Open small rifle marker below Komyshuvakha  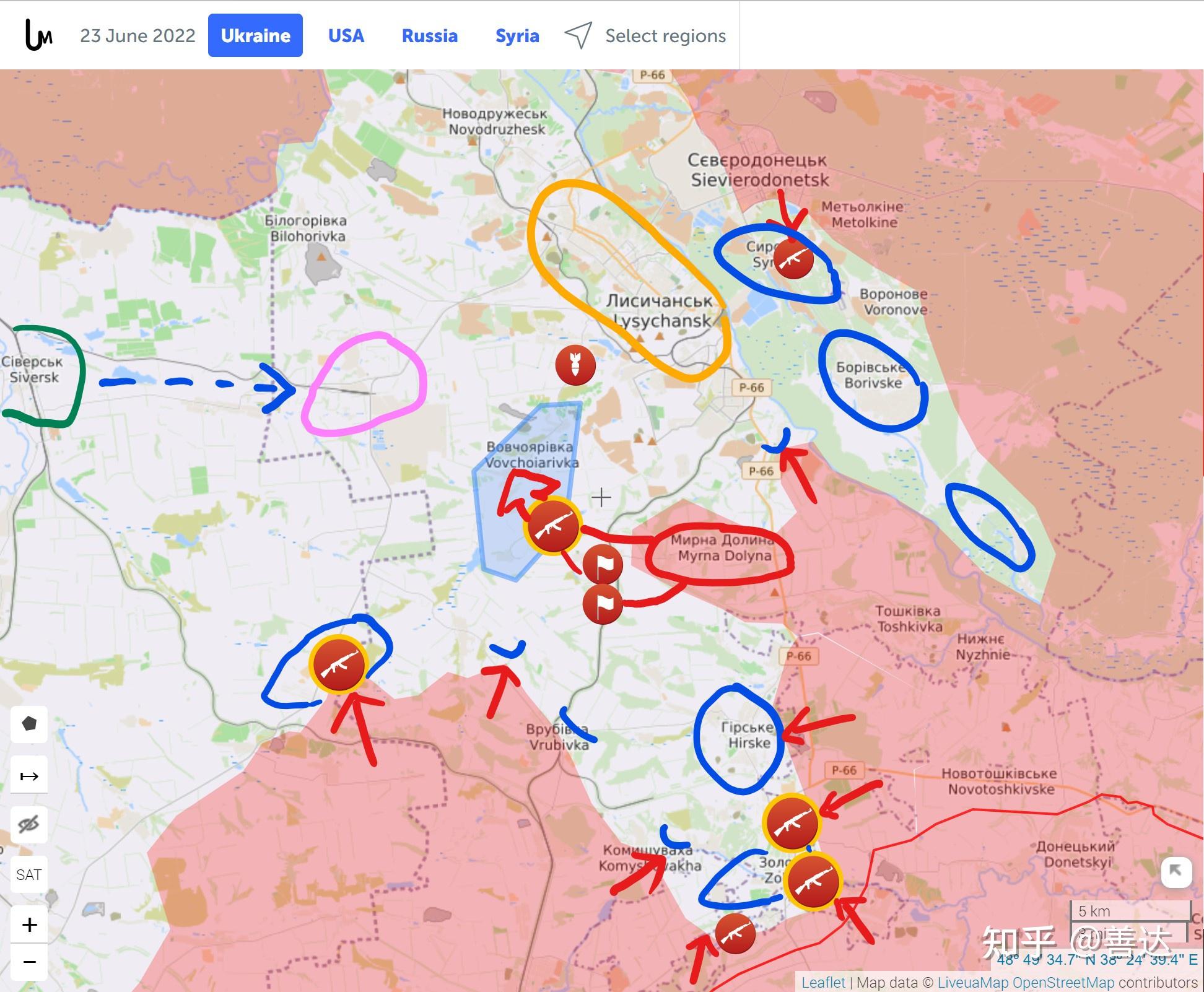[735, 933]
